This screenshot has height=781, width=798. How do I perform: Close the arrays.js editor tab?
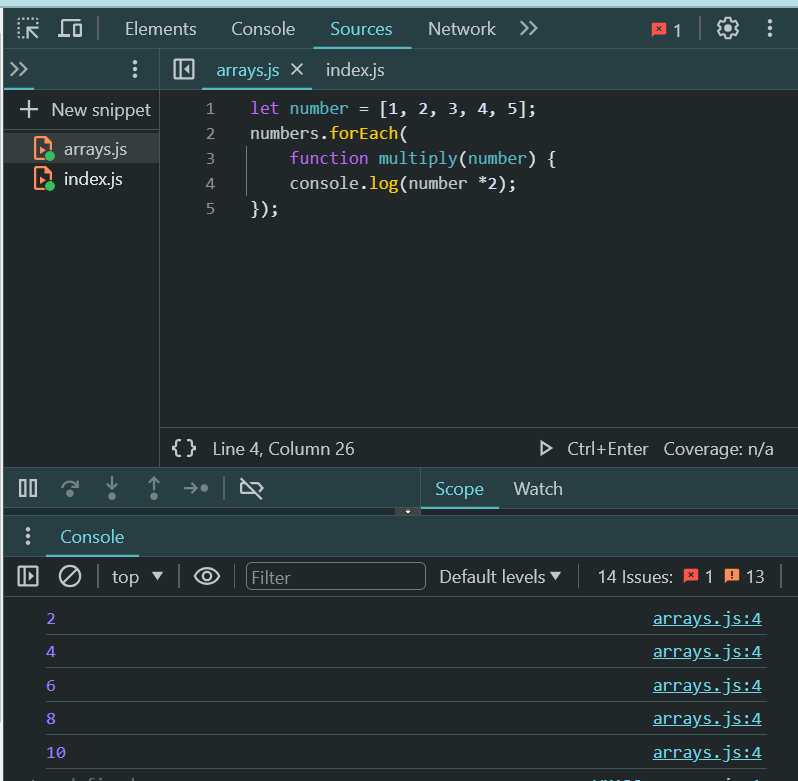[297, 69]
